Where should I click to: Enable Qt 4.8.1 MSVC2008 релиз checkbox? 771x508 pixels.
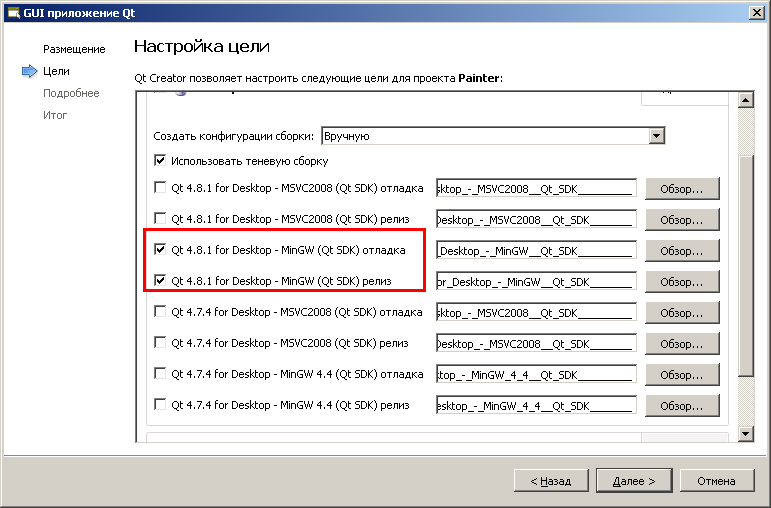click(160, 218)
